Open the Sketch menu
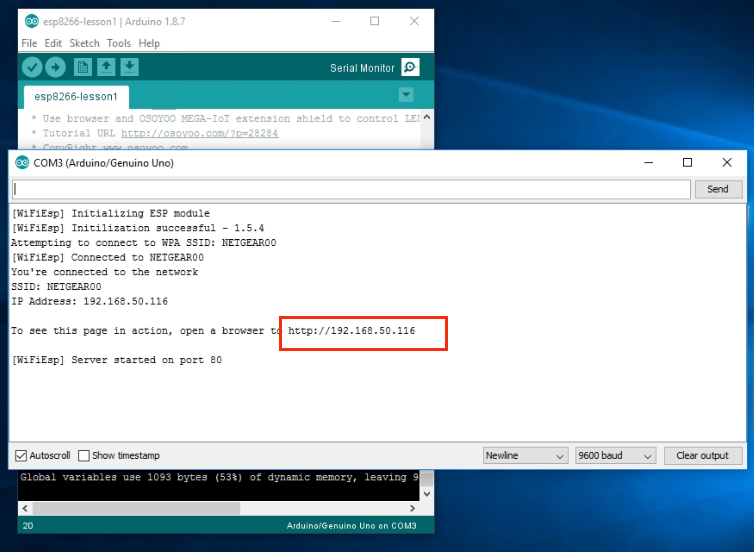Screen dimensions: 754x552 [84, 43]
